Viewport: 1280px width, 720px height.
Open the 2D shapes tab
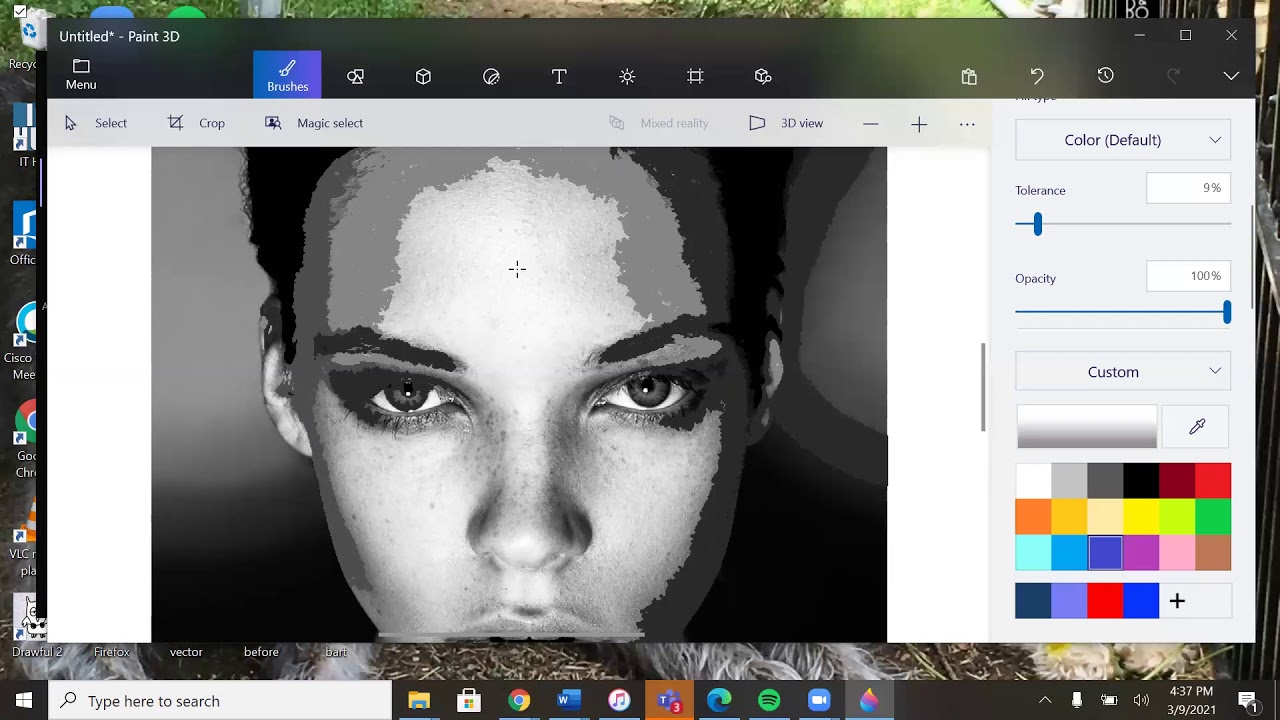click(x=355, y=76)
